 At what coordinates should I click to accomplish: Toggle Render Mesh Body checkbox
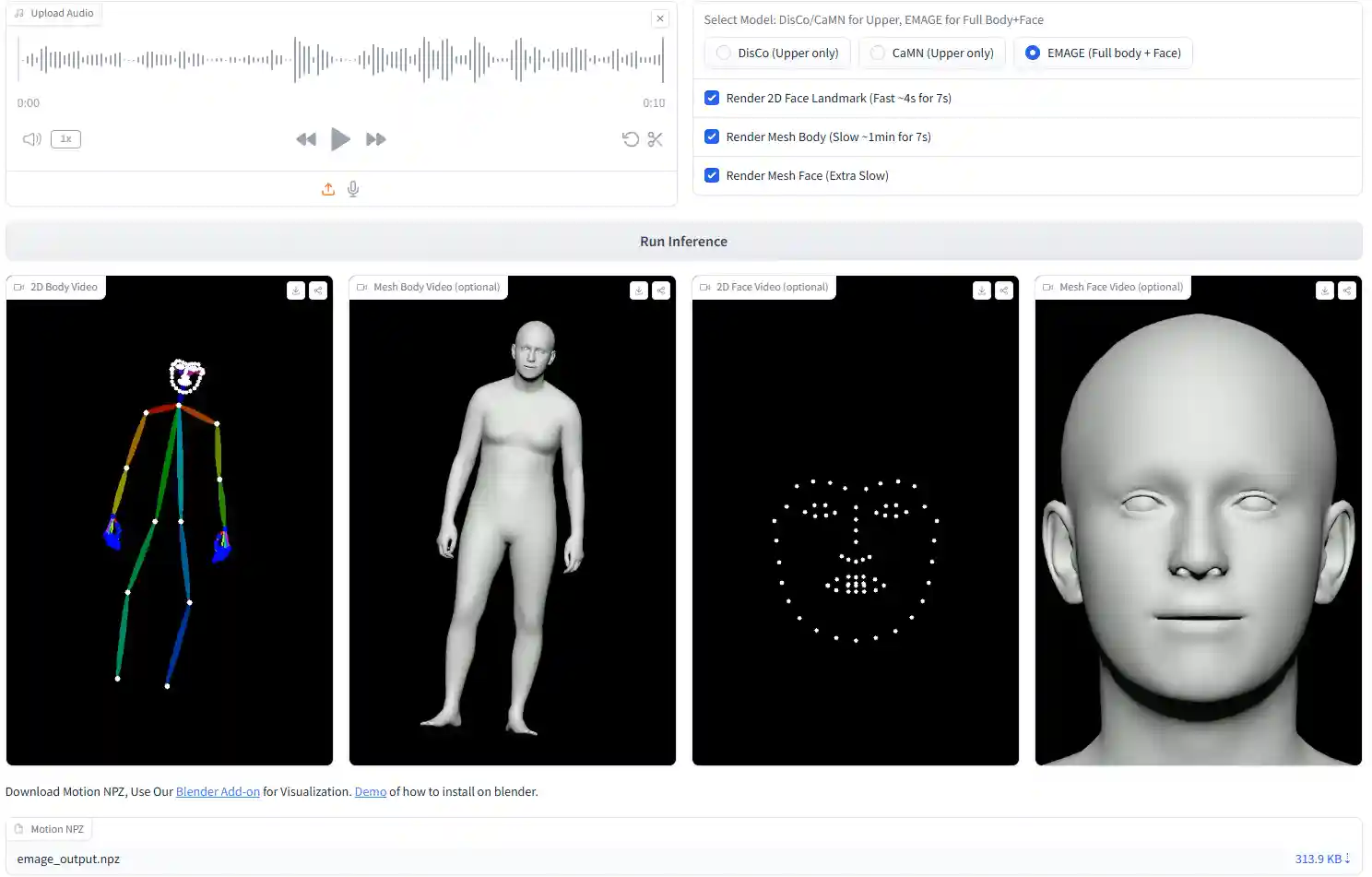coord(712,136)
